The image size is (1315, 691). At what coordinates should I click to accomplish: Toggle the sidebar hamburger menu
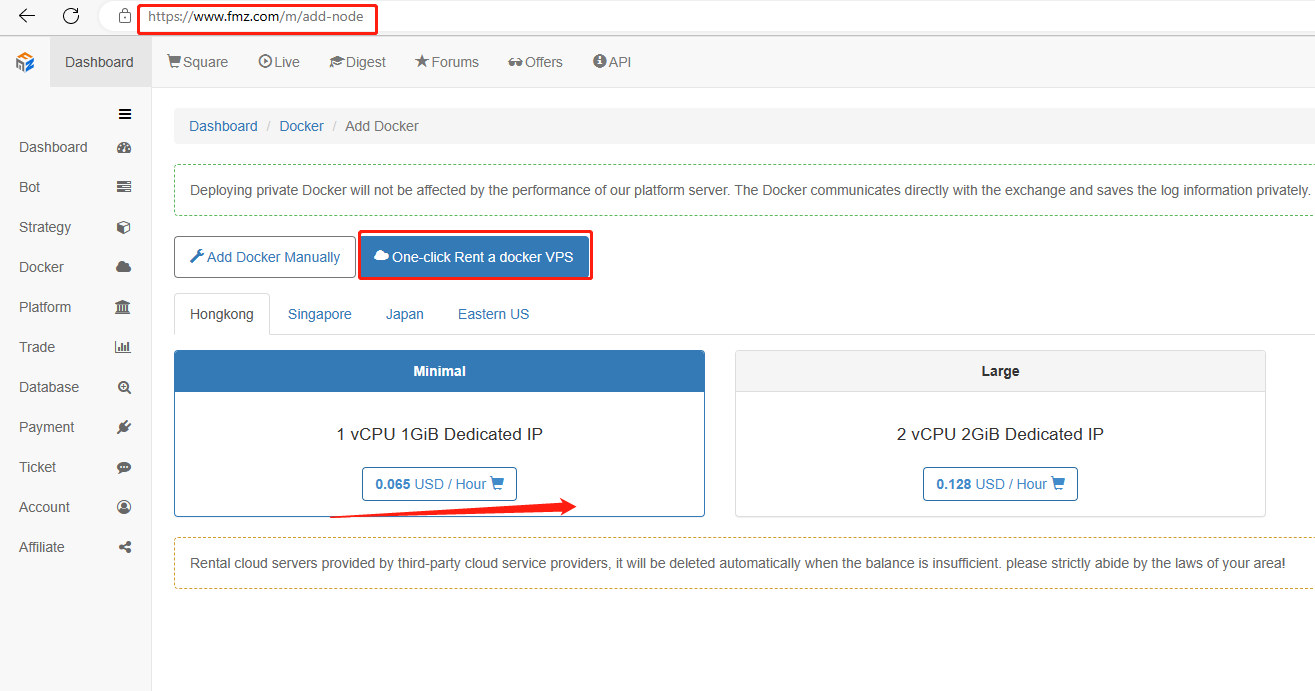pos(125,114)
